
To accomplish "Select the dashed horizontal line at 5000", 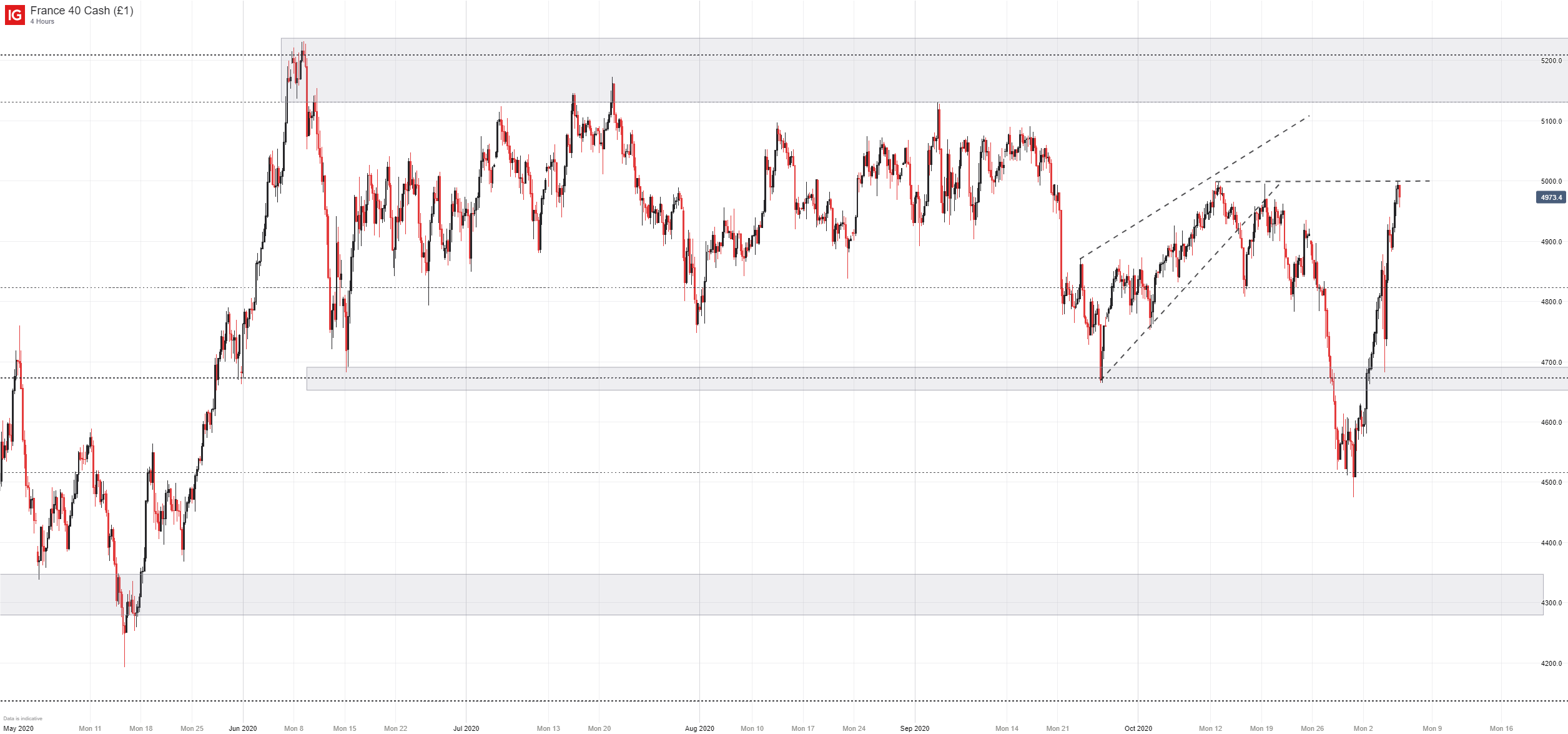I will [1323, 181].
